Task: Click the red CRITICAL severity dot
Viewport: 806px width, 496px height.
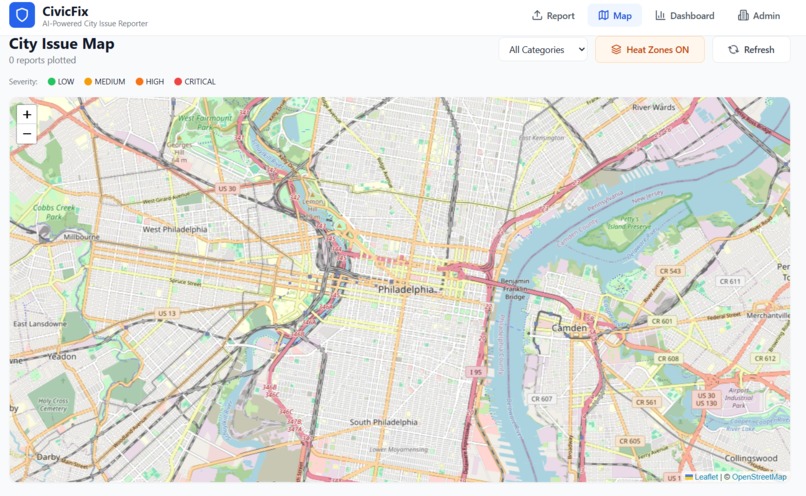Action: pos(178,81)
